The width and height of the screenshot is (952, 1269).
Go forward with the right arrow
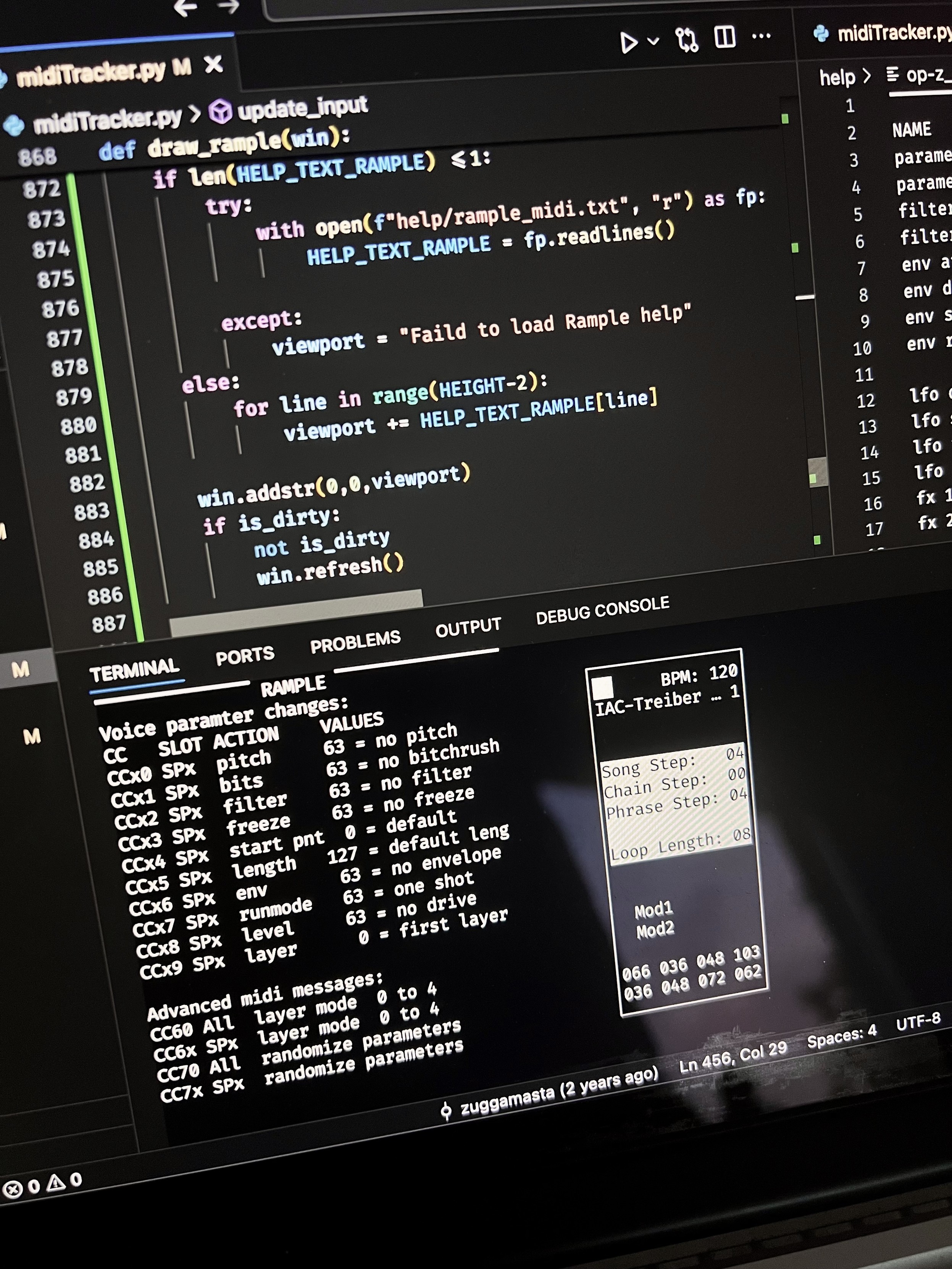(x=228, y=6)
